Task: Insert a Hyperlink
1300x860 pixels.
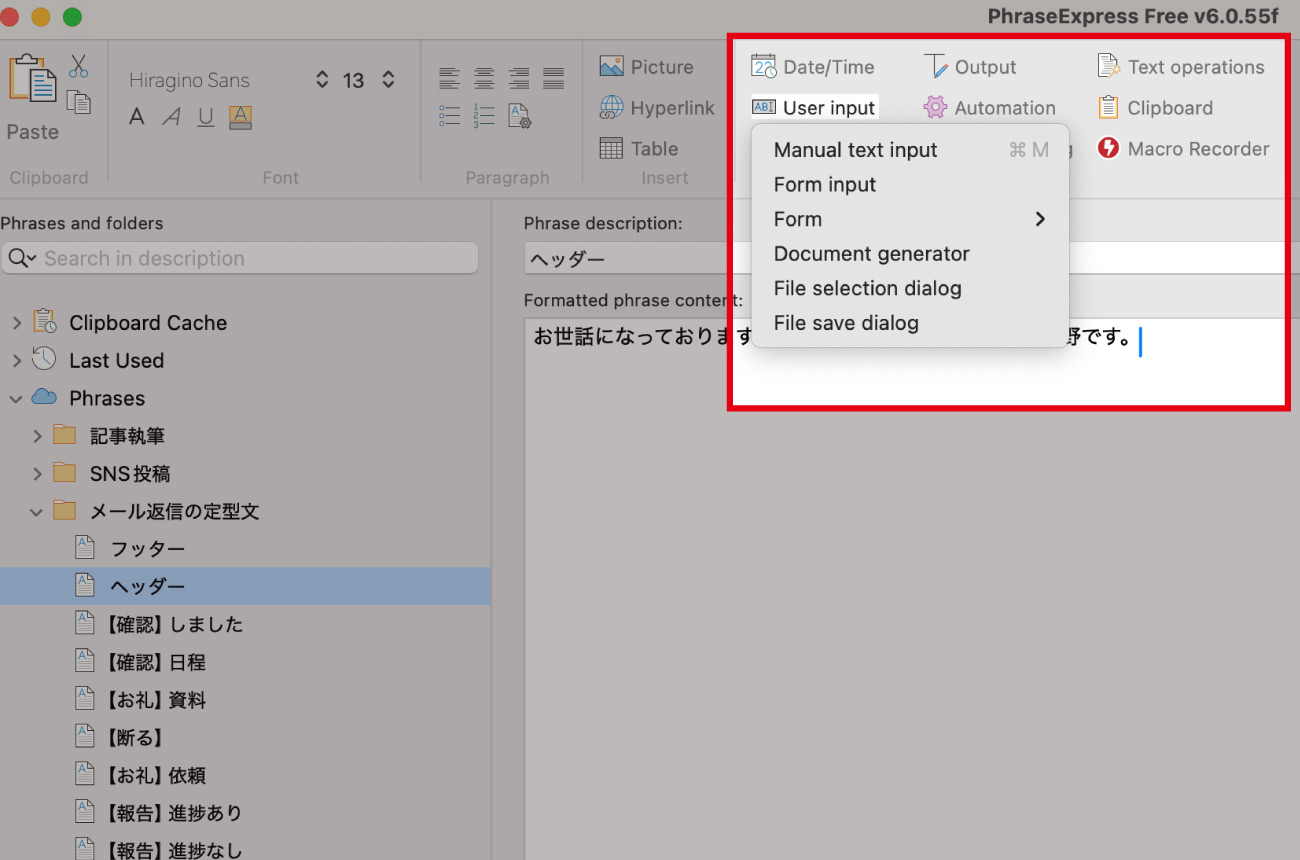Action: 657,108
